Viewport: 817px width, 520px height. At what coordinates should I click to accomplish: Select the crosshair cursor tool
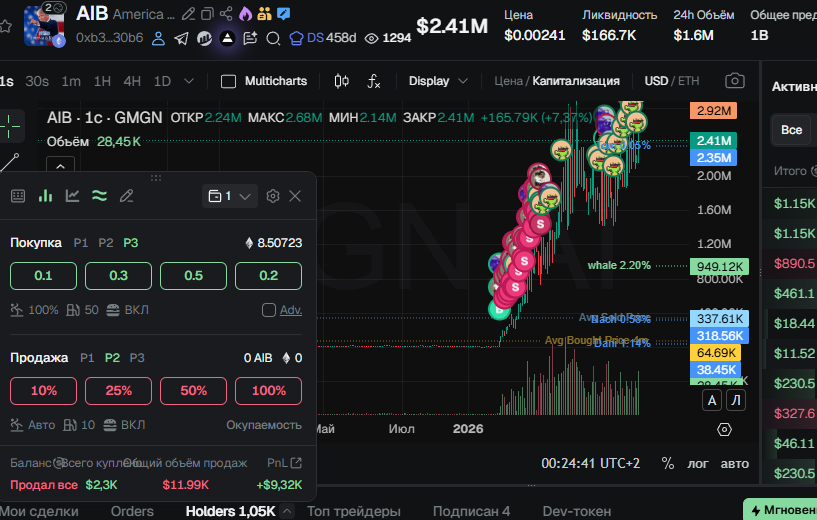tap(9, 126)
